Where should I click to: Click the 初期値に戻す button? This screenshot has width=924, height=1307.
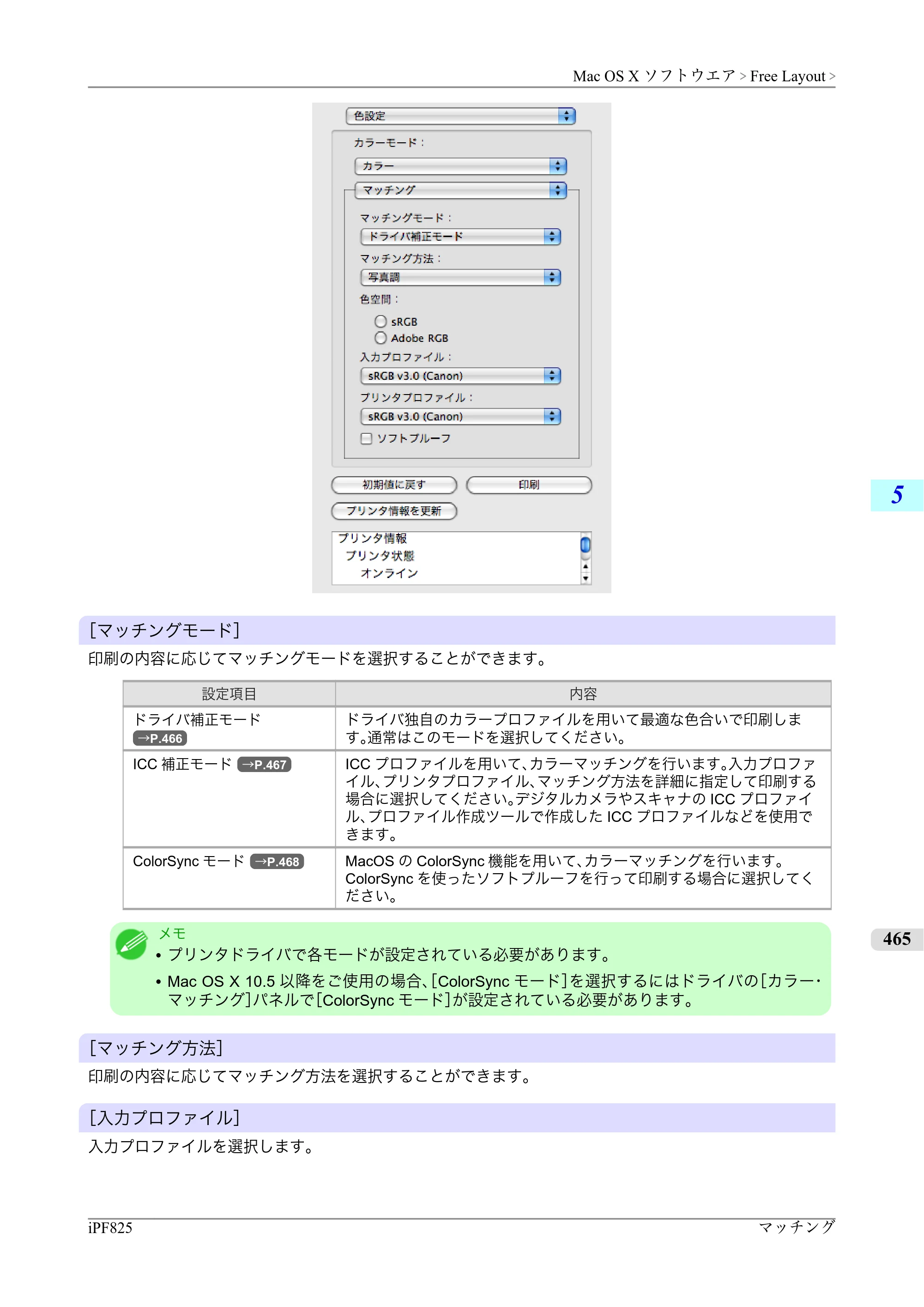click(394, 485)
